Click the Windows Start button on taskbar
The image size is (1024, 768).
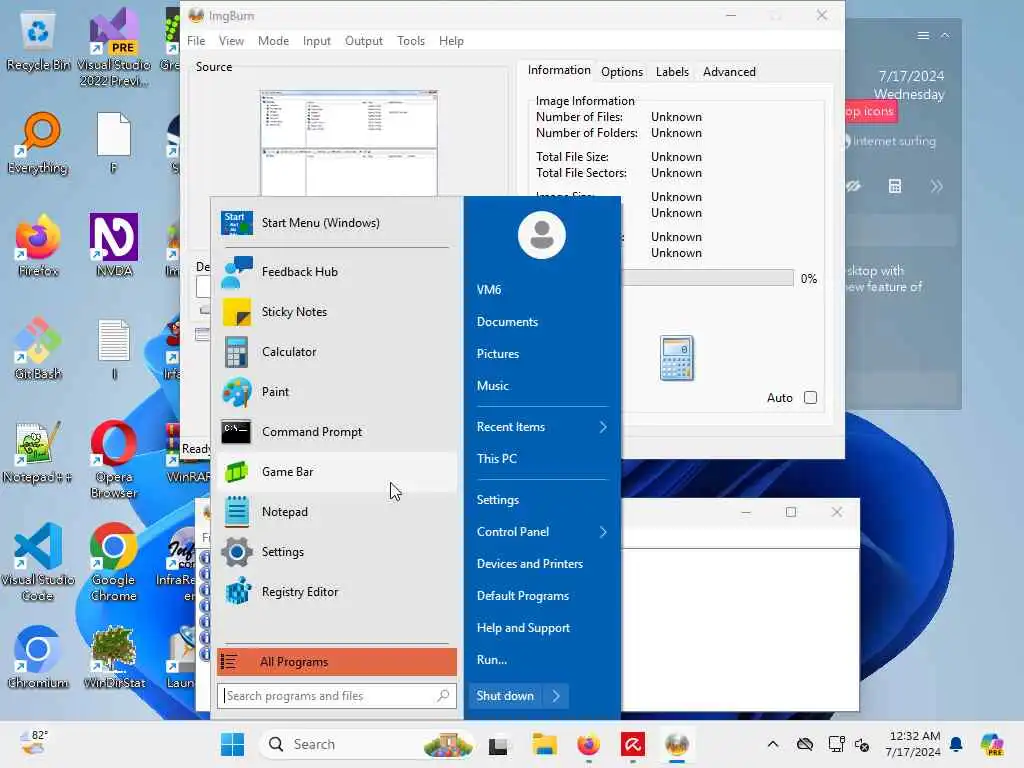[232, 744]
